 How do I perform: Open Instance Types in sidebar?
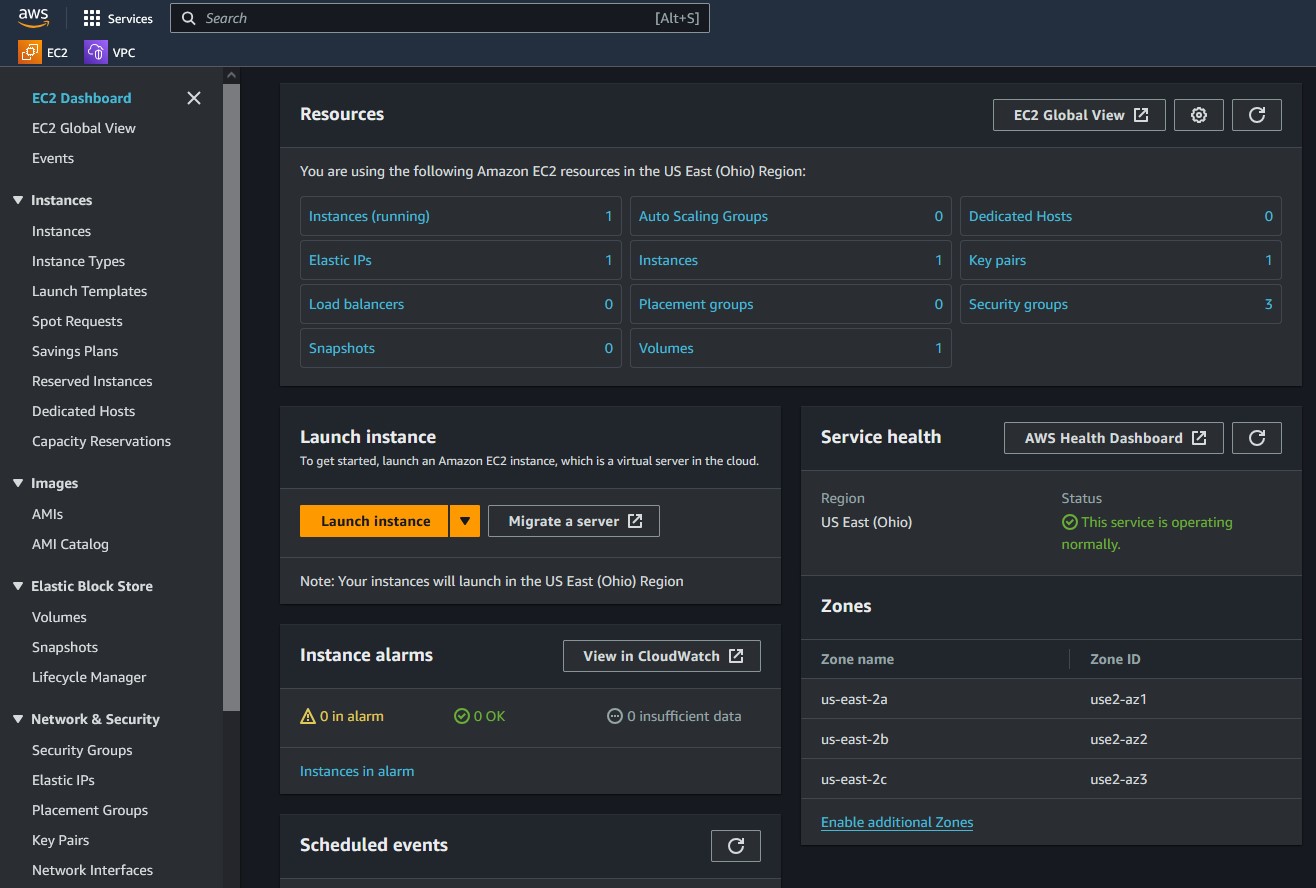pos(78,261)
